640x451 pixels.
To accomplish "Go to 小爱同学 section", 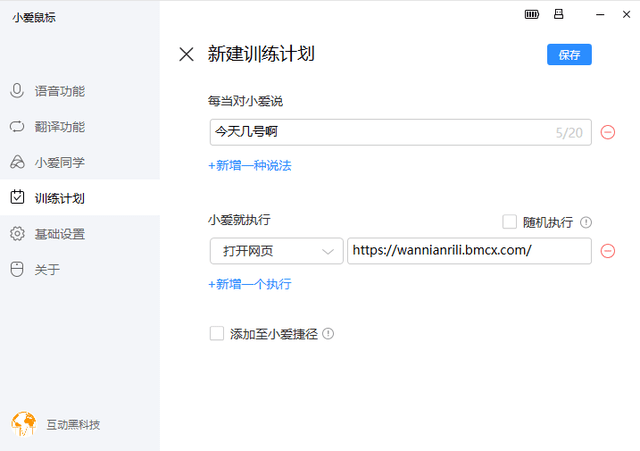I will [x=80, y=162].
